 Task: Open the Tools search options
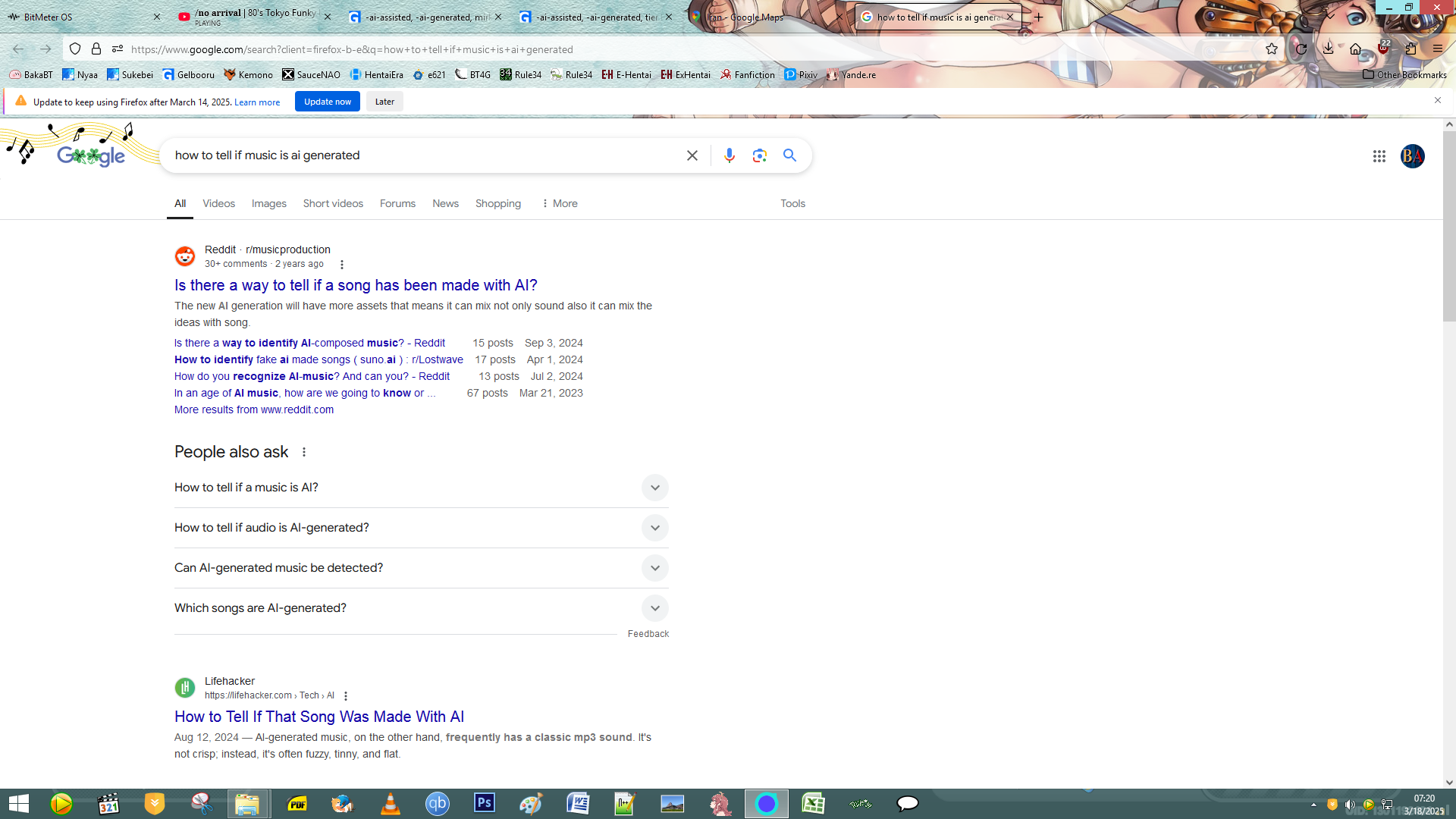point(792,203)
